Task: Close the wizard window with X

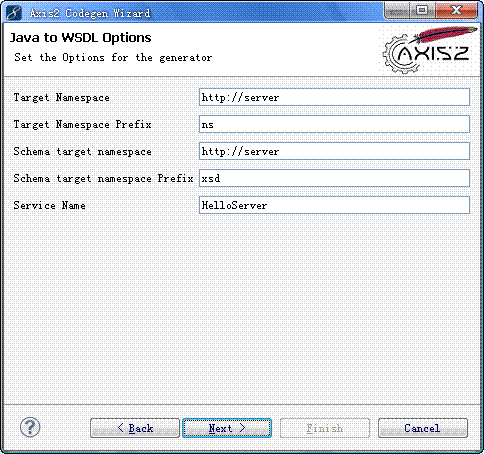Action: [456, 11]
